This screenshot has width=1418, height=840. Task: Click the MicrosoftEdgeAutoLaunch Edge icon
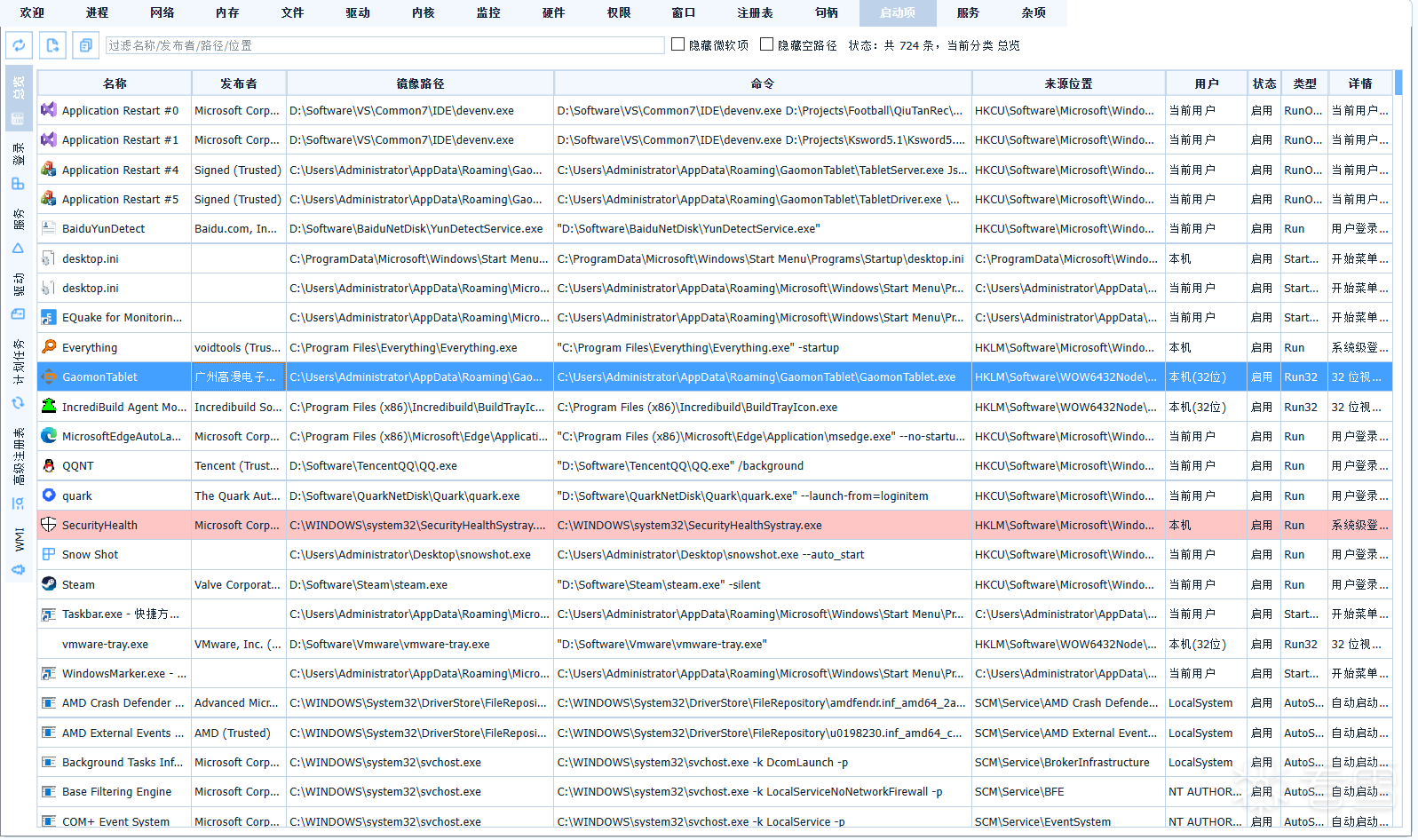(49, 436)
